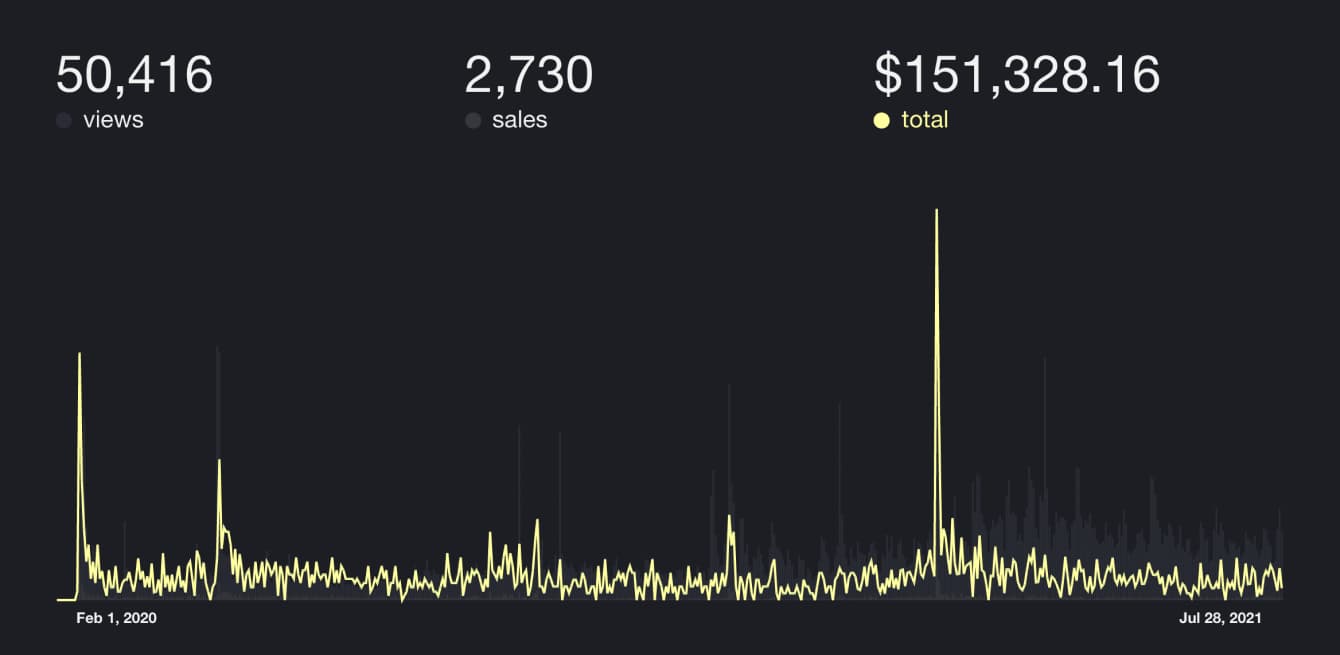
Task: Click the 2,730 sales count
Action: pyautogui.click(x=529, y=75)
